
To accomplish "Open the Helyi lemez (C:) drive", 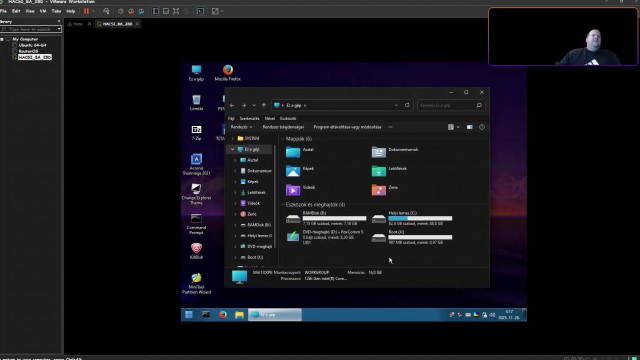I will (411, 218).
